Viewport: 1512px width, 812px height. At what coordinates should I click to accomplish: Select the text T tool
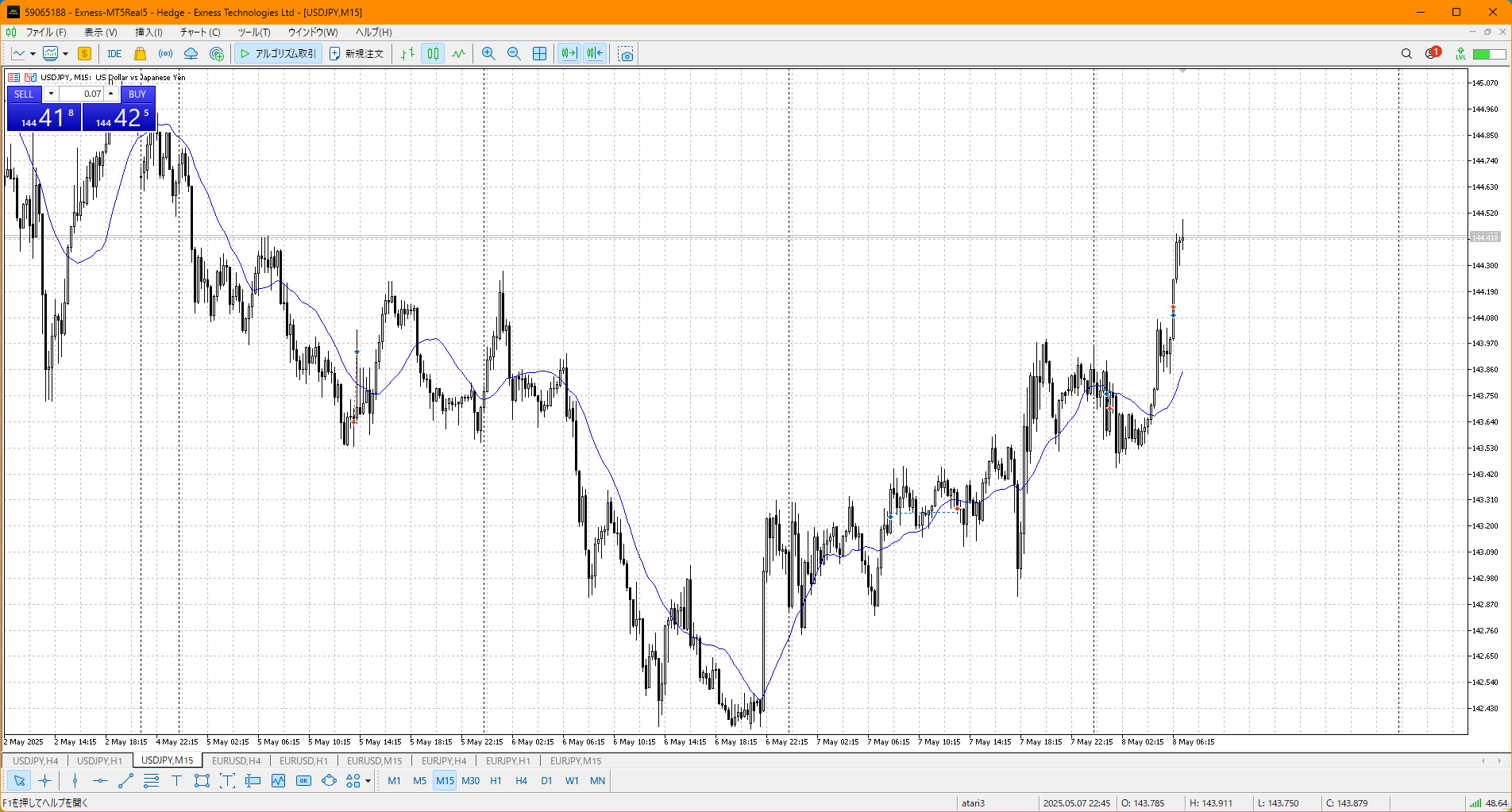(x=176, y=781)
